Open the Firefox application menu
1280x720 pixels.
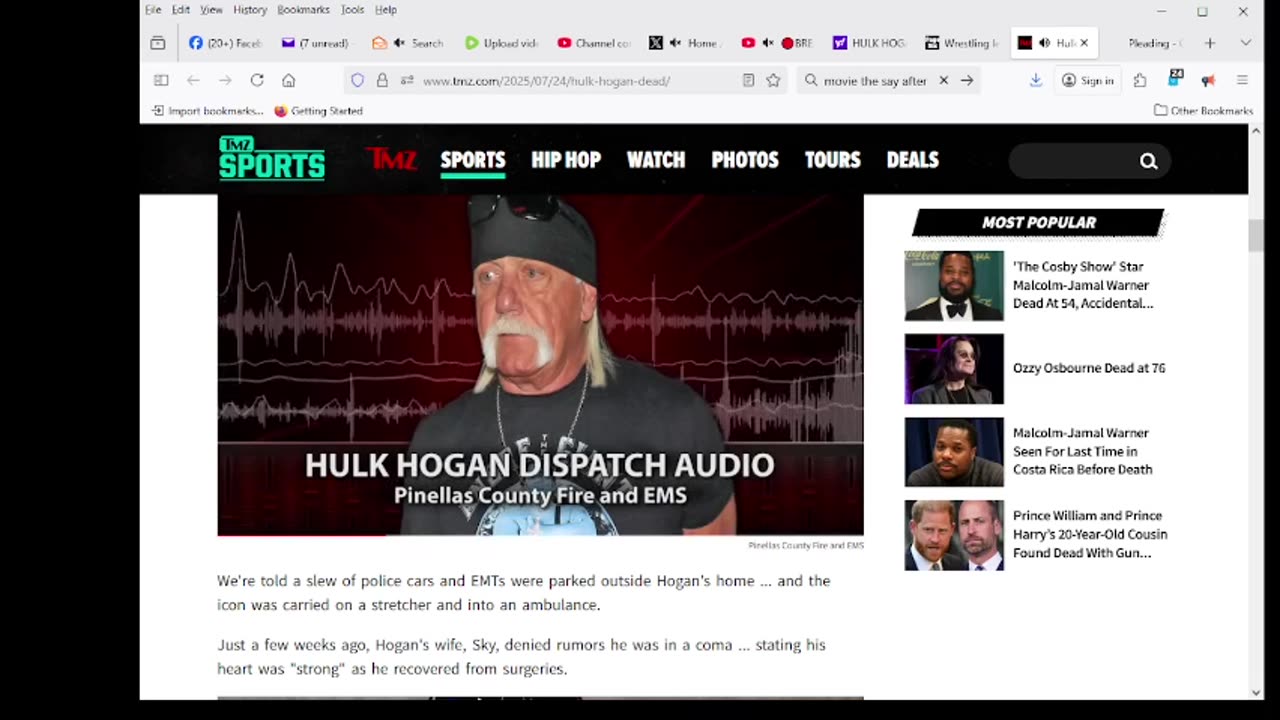tap(1242, 80)
